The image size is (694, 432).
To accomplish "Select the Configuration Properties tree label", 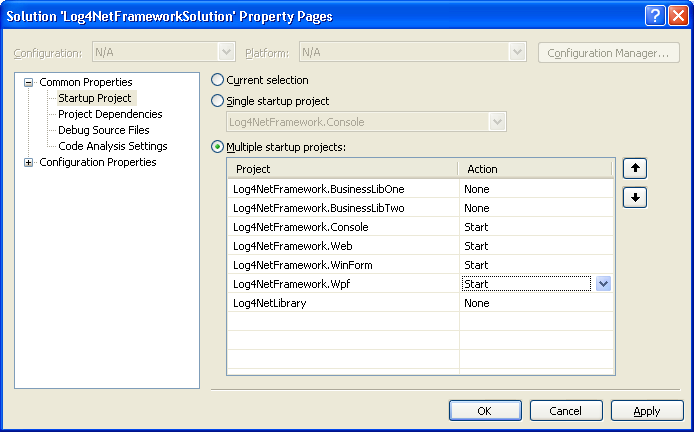I will coord(98,162).
